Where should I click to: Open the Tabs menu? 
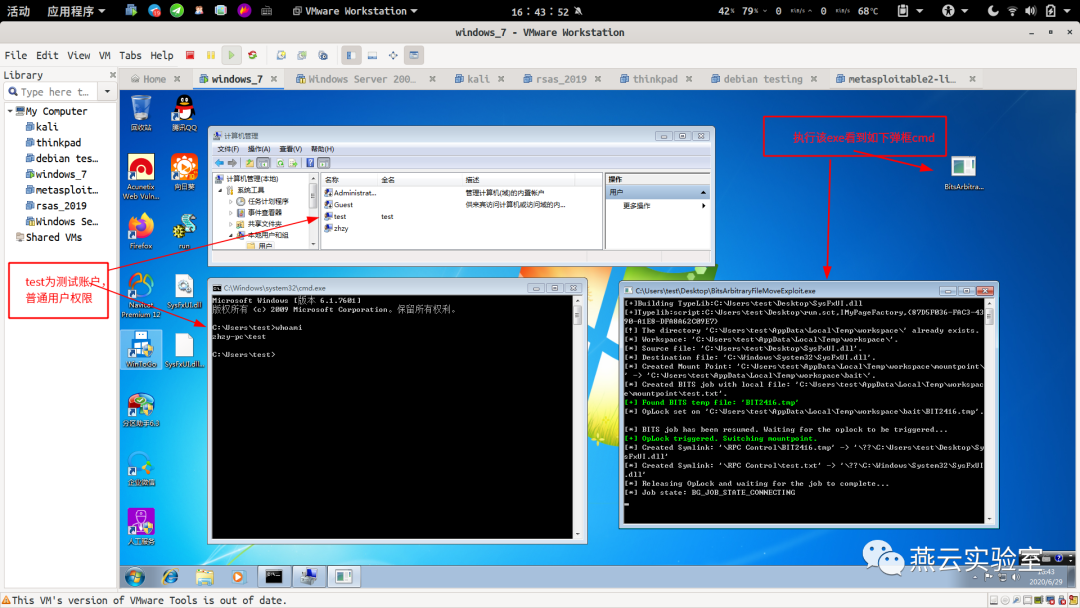130,55
